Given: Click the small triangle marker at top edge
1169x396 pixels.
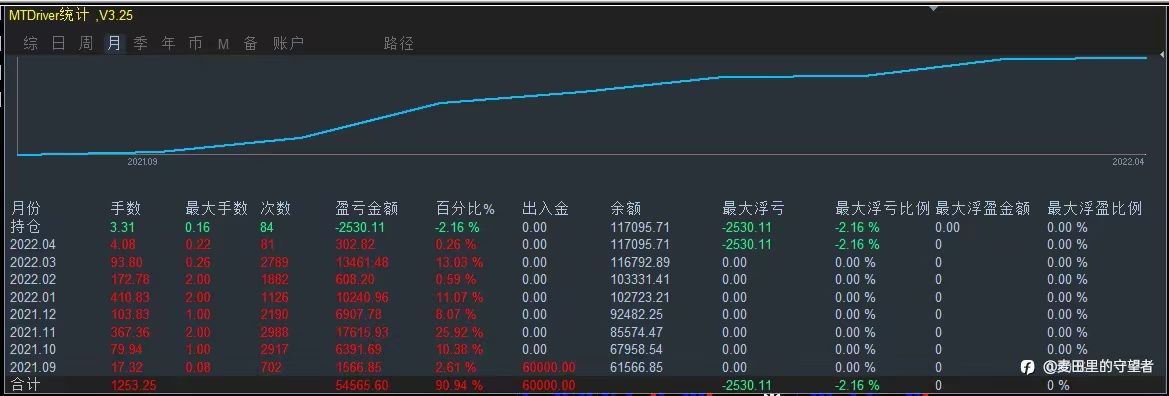Looking at the screenshot, I should [933, 9].
